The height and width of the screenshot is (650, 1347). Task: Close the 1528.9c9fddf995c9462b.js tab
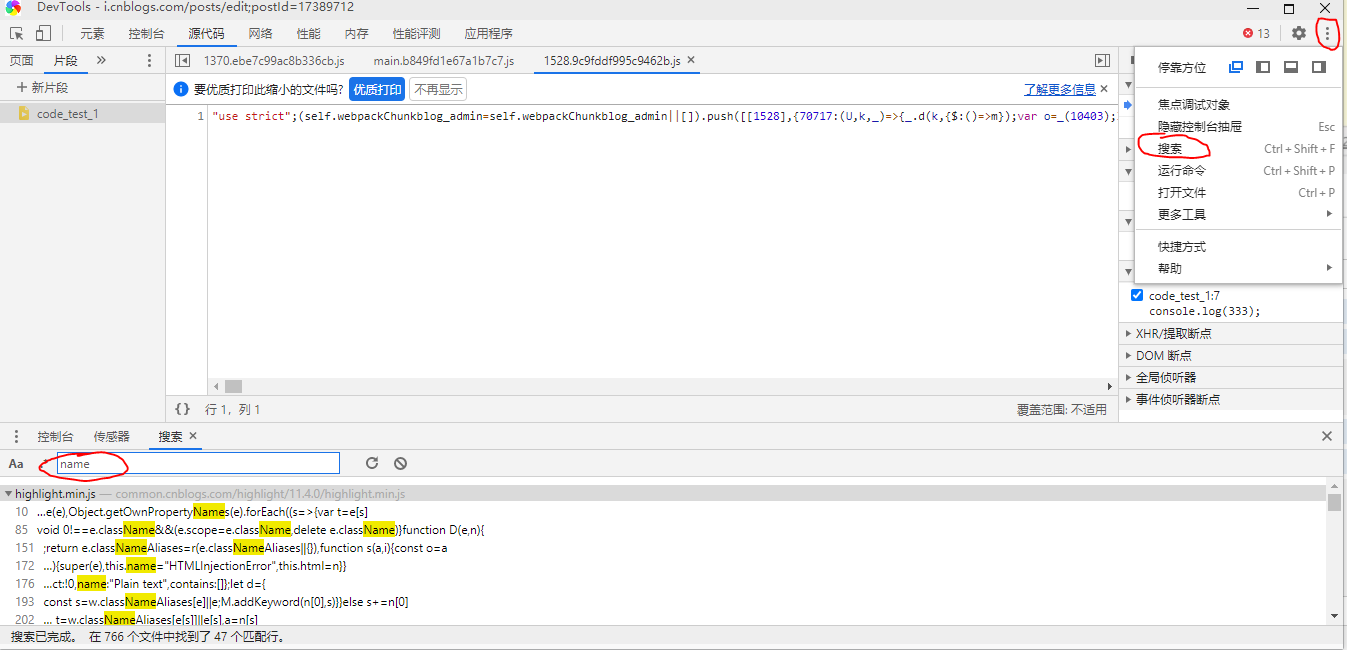pos(691,60)
